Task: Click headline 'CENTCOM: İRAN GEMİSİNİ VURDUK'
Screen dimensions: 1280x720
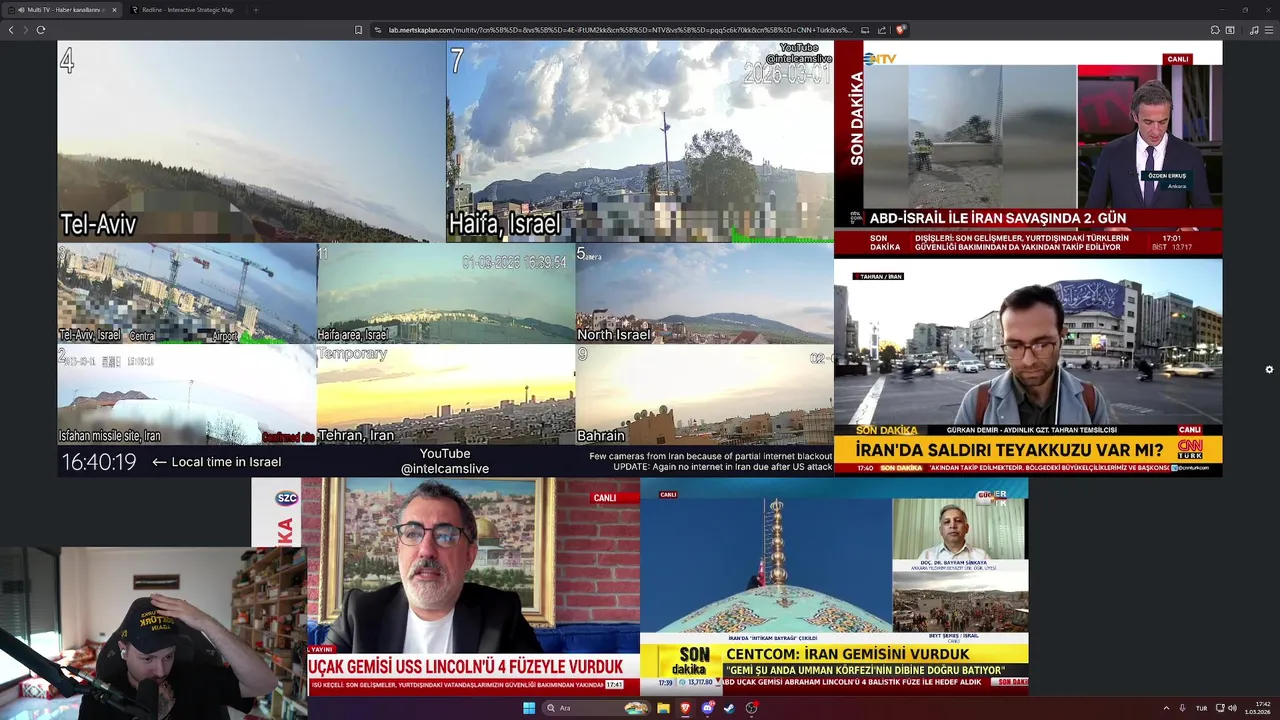Action: (x=847, y=654)
